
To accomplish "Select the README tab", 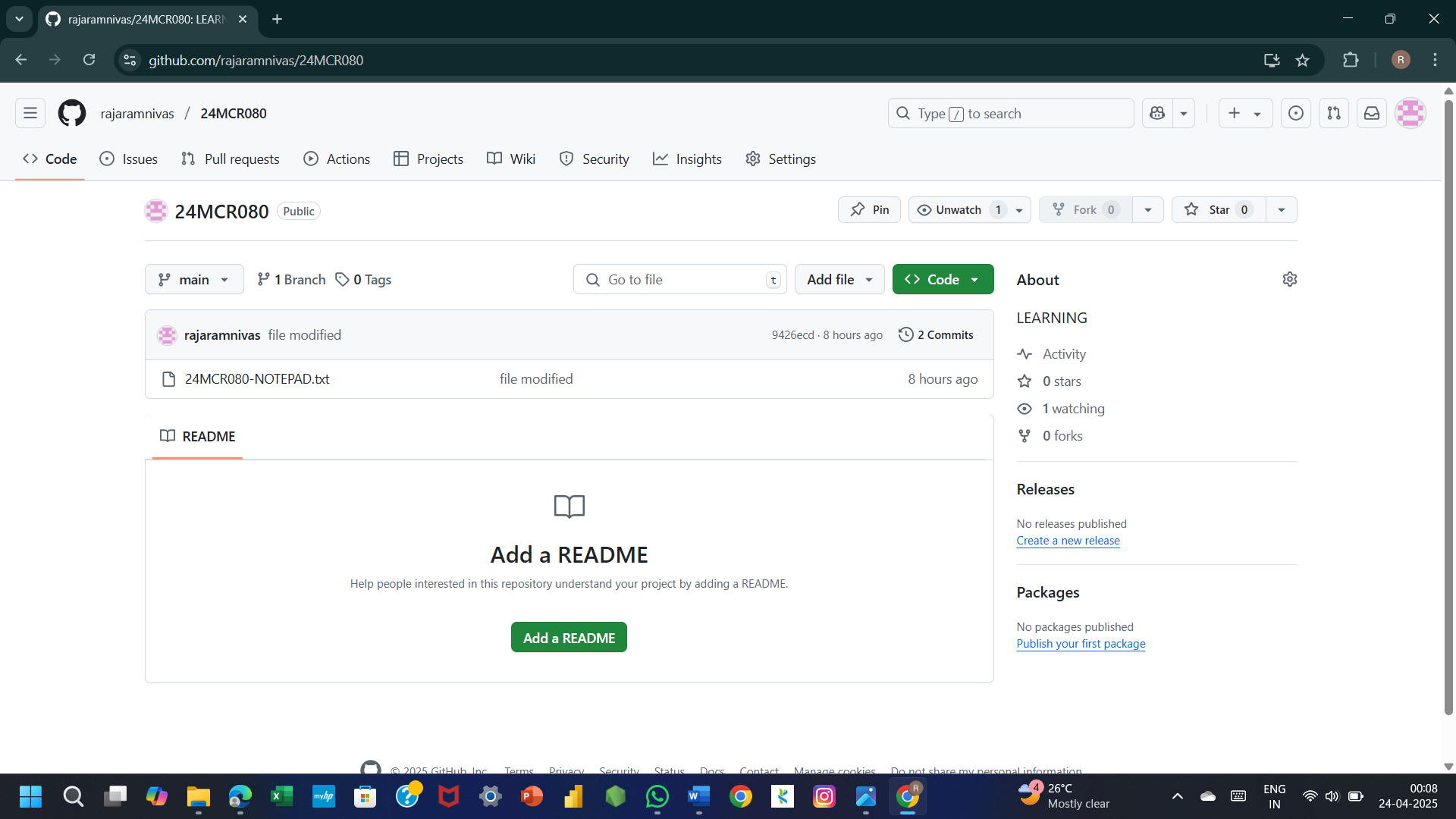I will (197, 436).
